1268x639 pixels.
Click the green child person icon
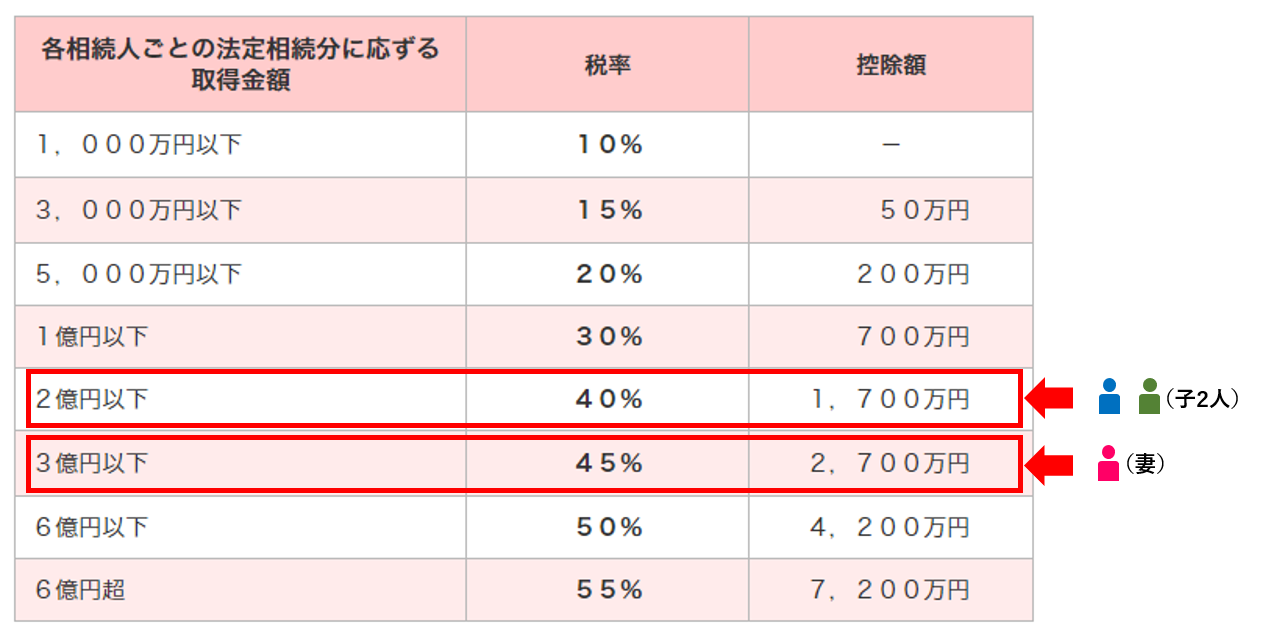tap(1149, 397)
